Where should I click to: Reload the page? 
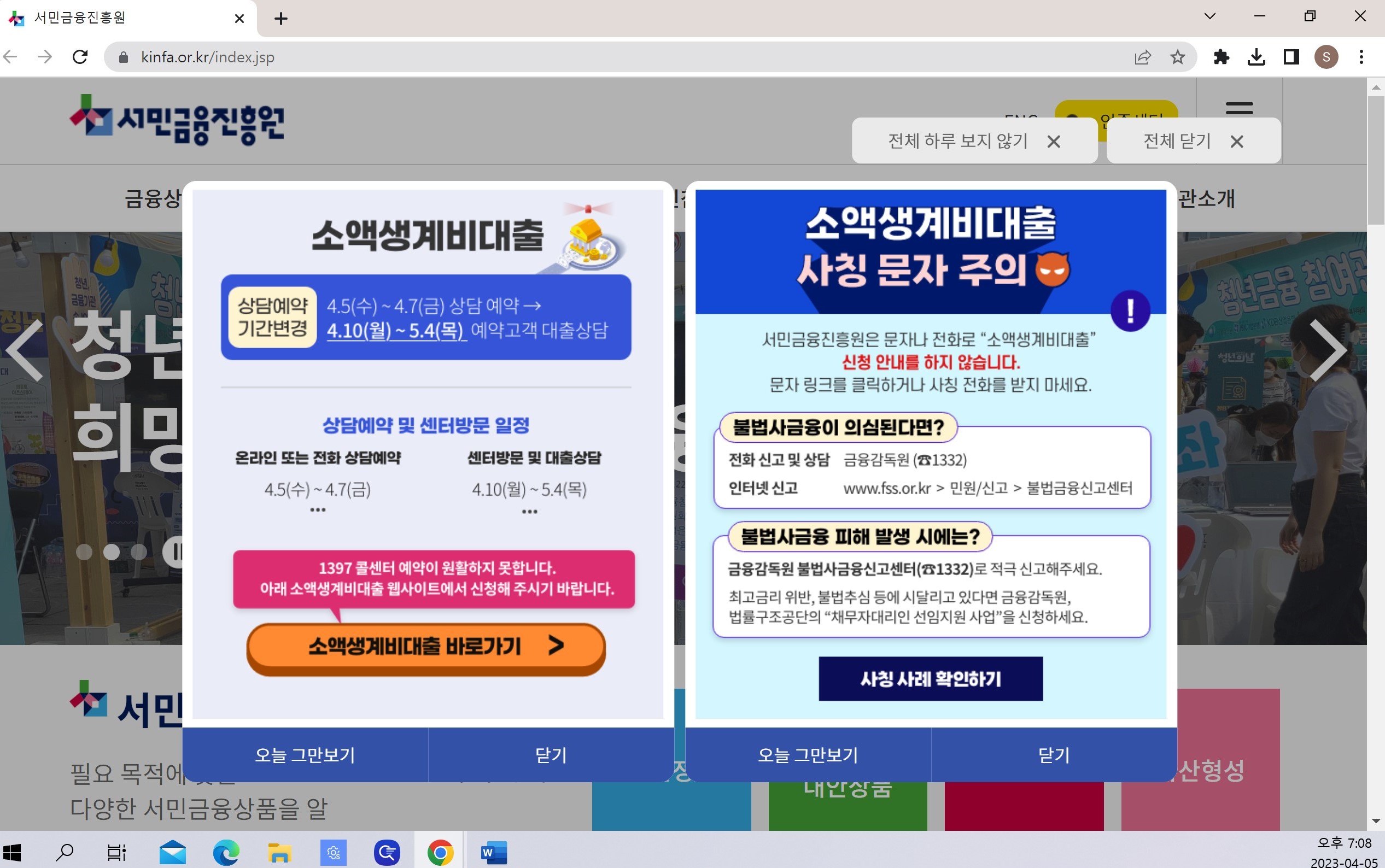pos(80,57)
